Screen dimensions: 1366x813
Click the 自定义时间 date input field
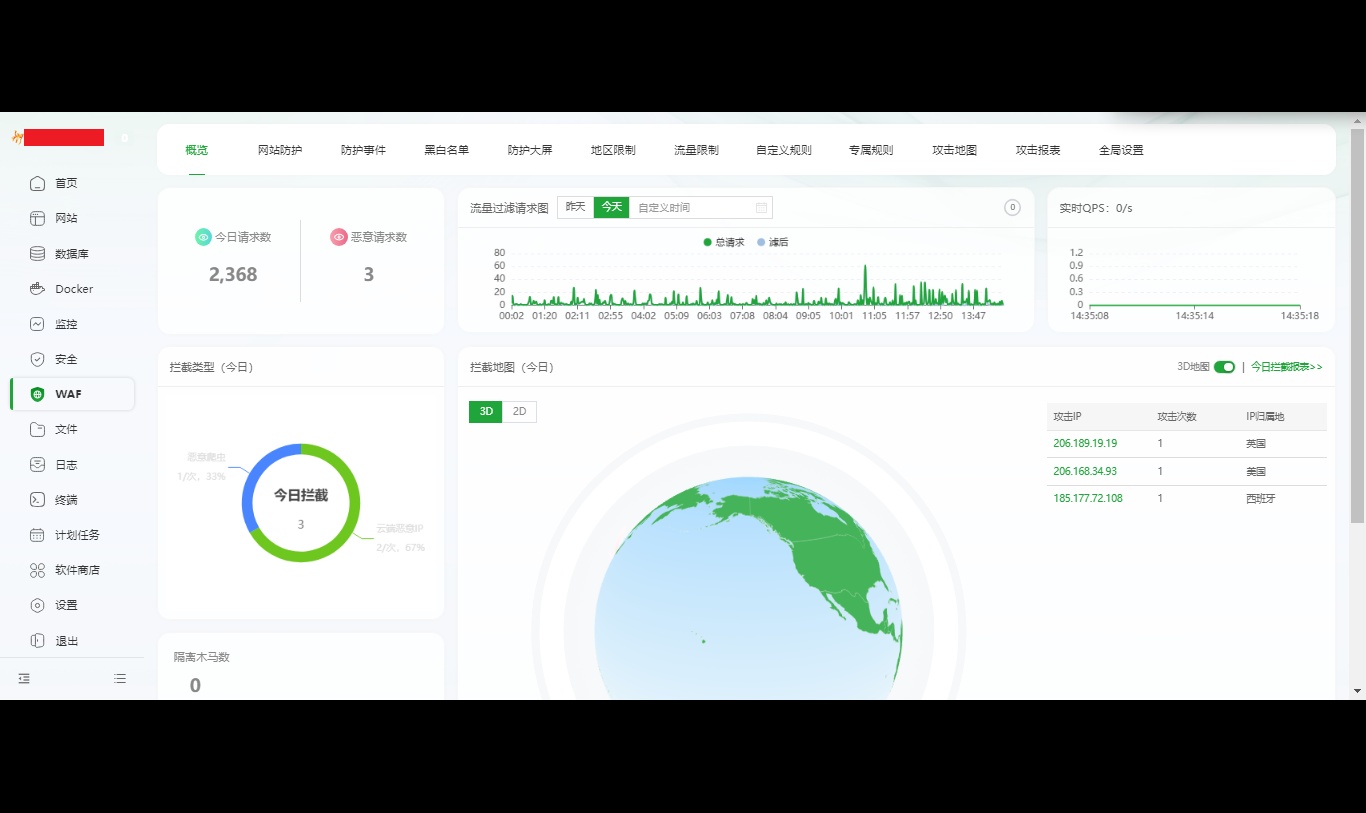[x=701, y=207]
